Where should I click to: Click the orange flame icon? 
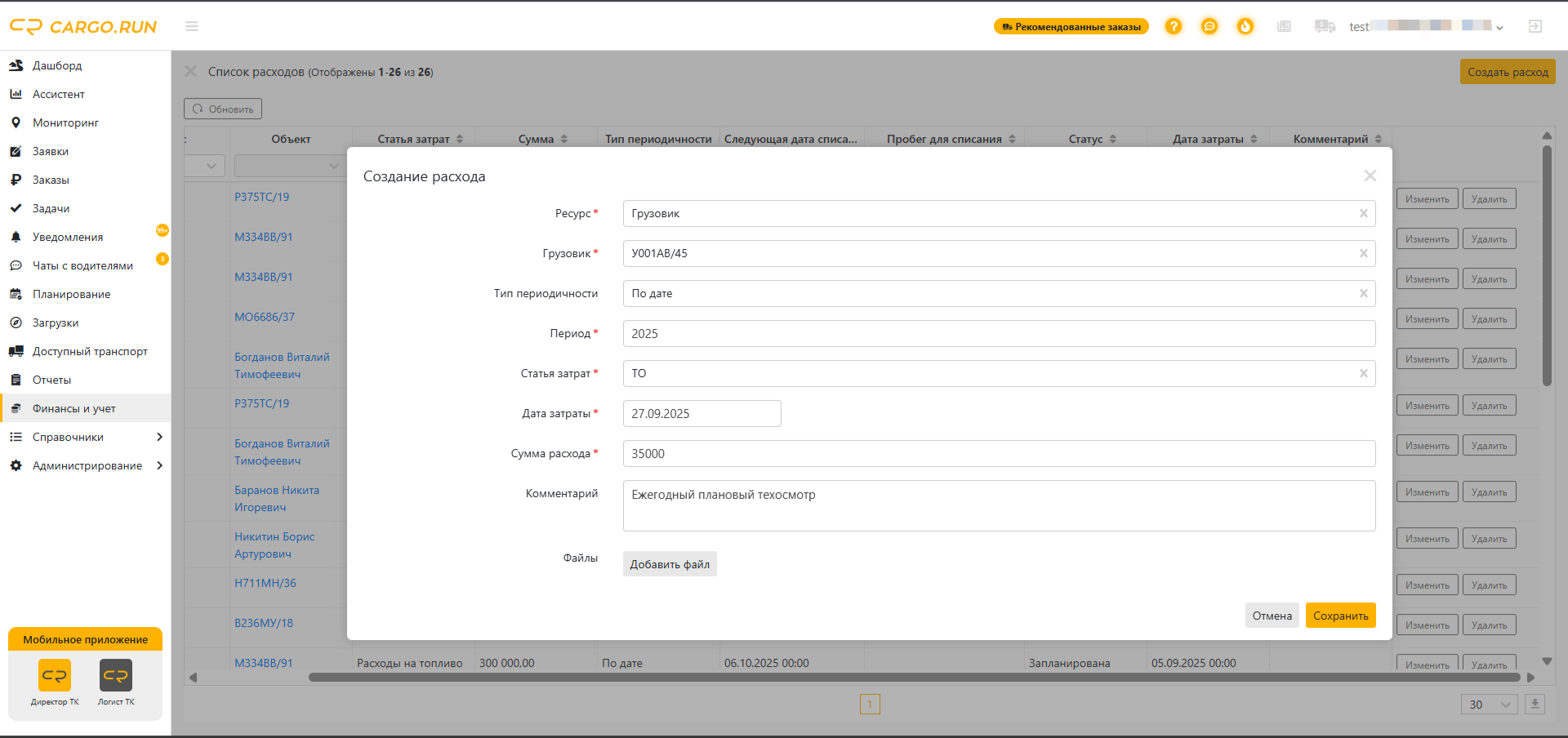pyautogui.click(x=1245, y=26)
